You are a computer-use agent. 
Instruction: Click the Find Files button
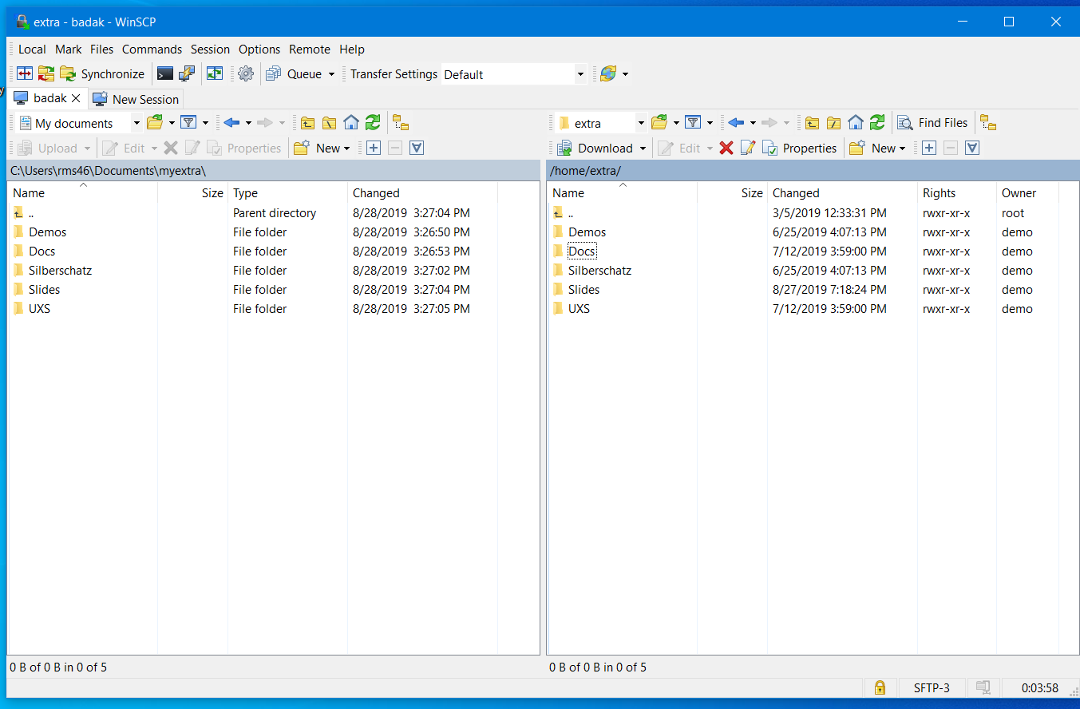click(x=933, y=123)
